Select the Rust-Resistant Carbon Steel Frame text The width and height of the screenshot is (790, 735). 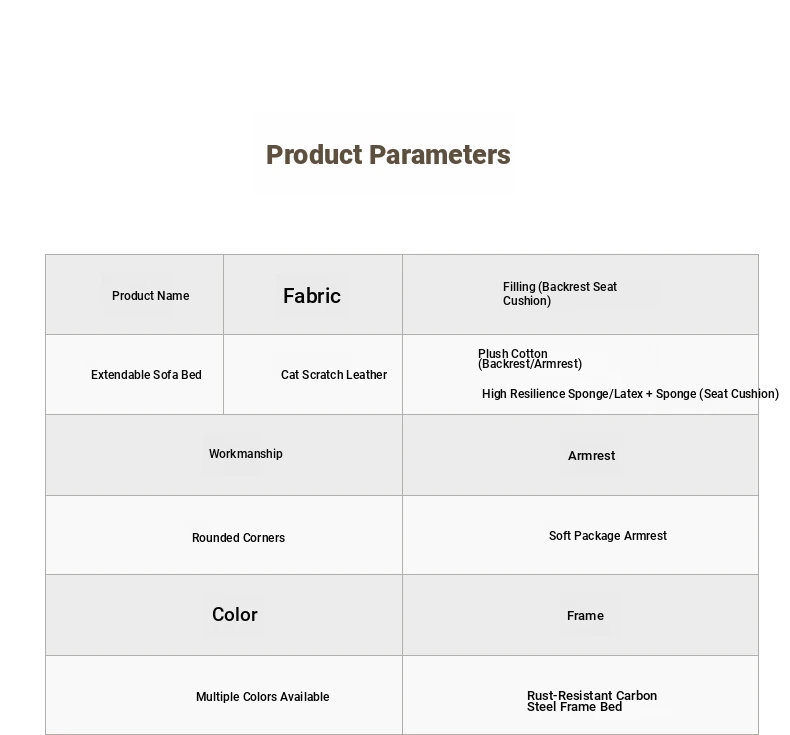[x=591, y=701]
